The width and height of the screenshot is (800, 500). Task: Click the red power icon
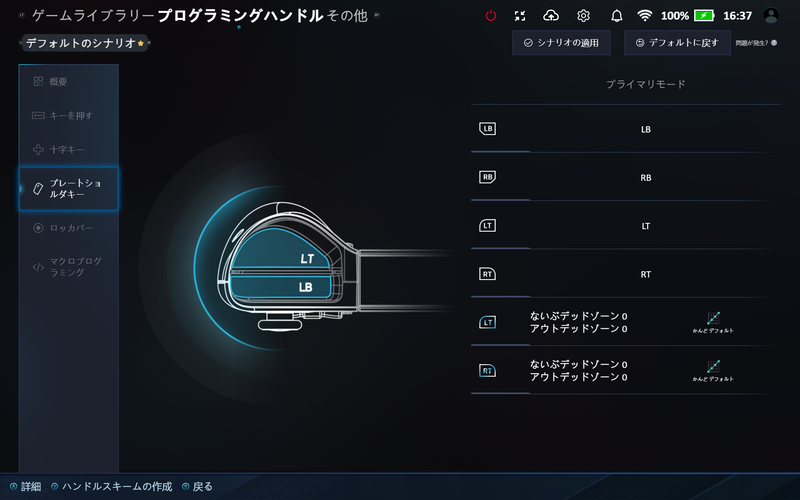tap(490, 16)
